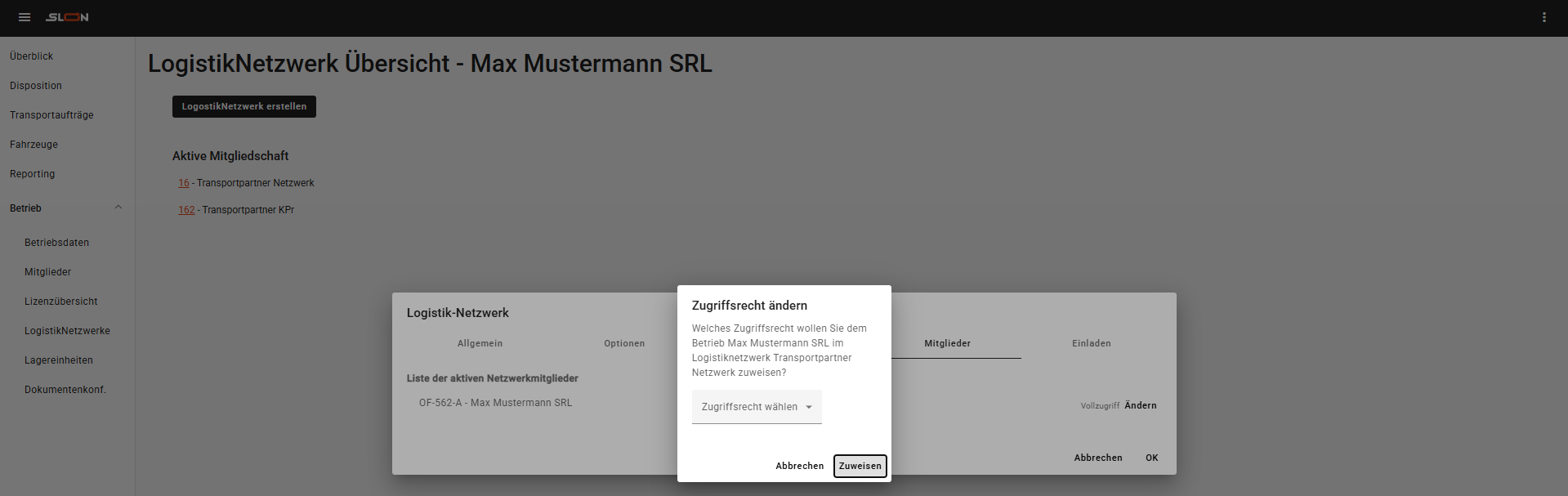Image resolution: width=1568 pixels, height=496 pixels.
Task: Select the Mitglieder tab
Action: (947, 343)
